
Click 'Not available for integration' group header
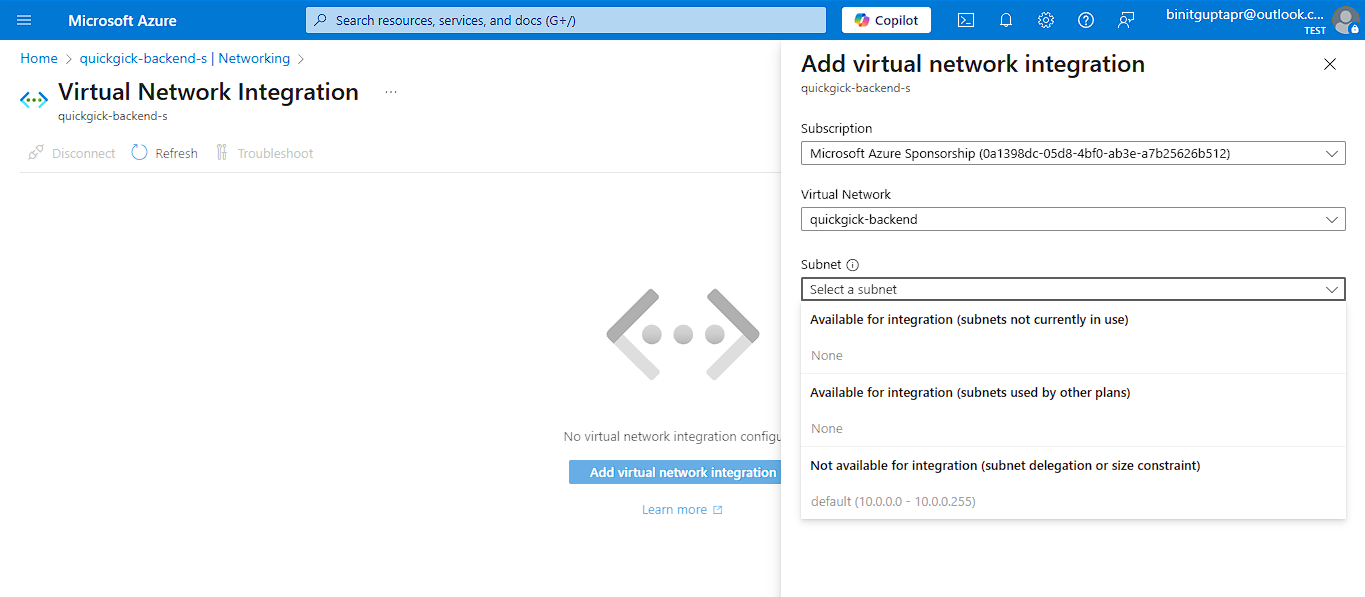[1005, 465]
